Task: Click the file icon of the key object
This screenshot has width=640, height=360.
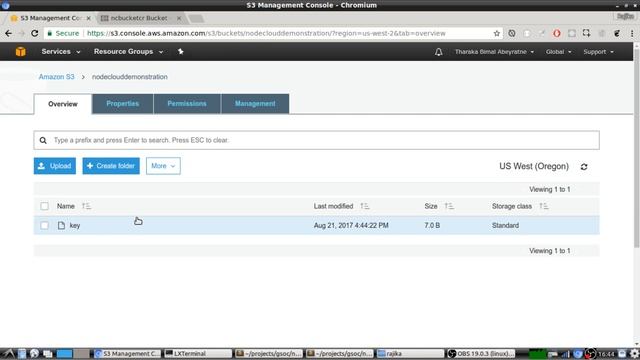Action: pyautogui.click(x=61, y=225)
